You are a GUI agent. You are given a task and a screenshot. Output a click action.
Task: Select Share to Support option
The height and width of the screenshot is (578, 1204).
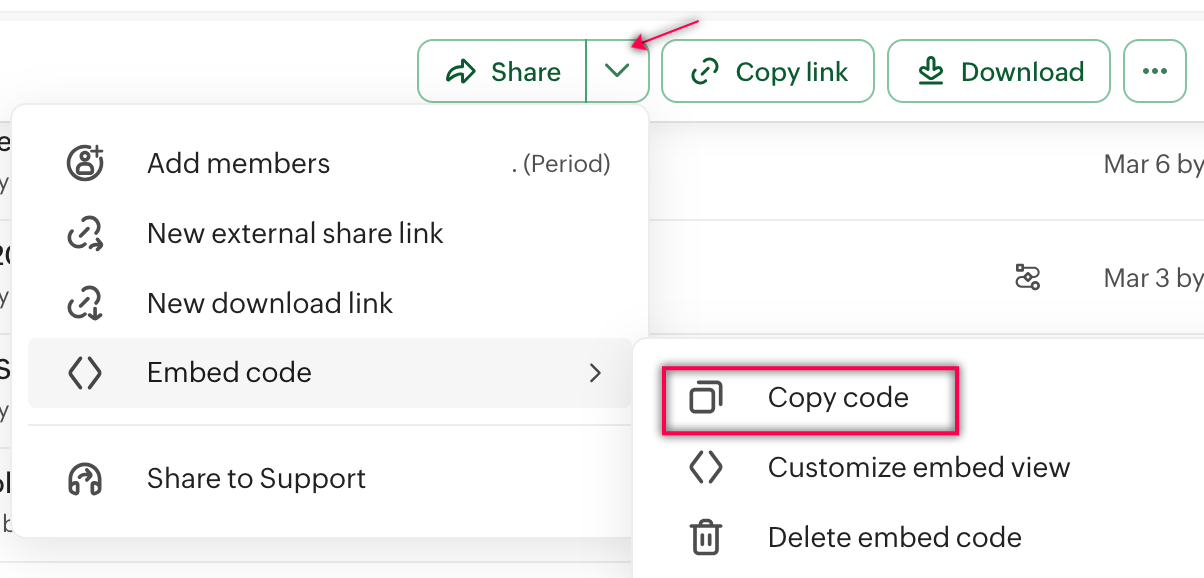coord(256,479)
